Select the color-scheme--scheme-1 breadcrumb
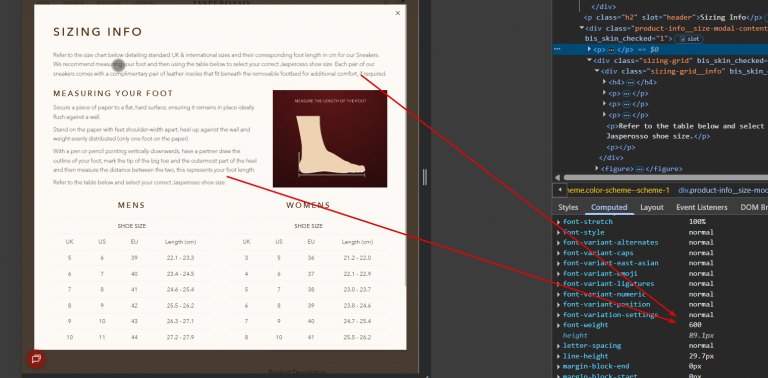 coord(618,190)
